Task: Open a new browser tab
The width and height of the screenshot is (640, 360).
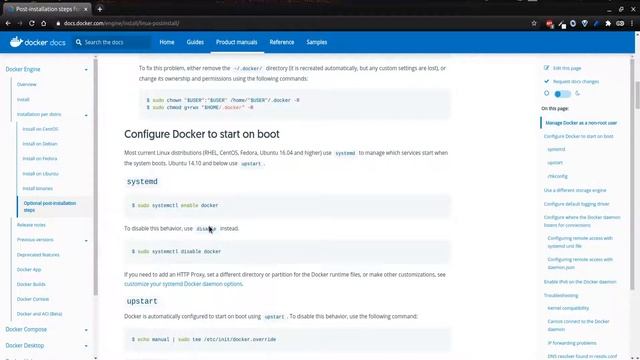Action: pyautogui.click(x=100, y=9)
